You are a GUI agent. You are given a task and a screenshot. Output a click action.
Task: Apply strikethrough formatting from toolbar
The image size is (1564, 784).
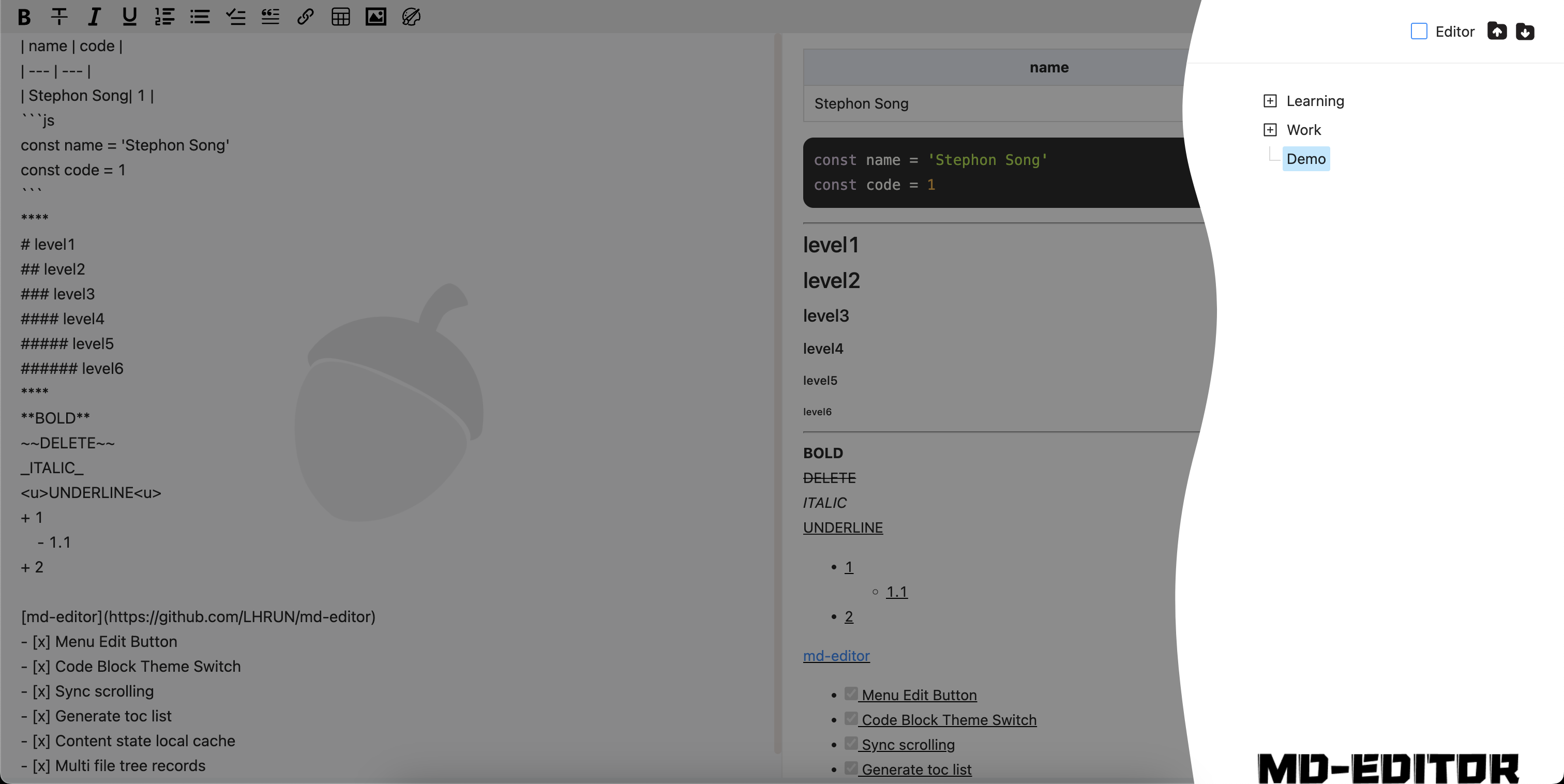59,17
